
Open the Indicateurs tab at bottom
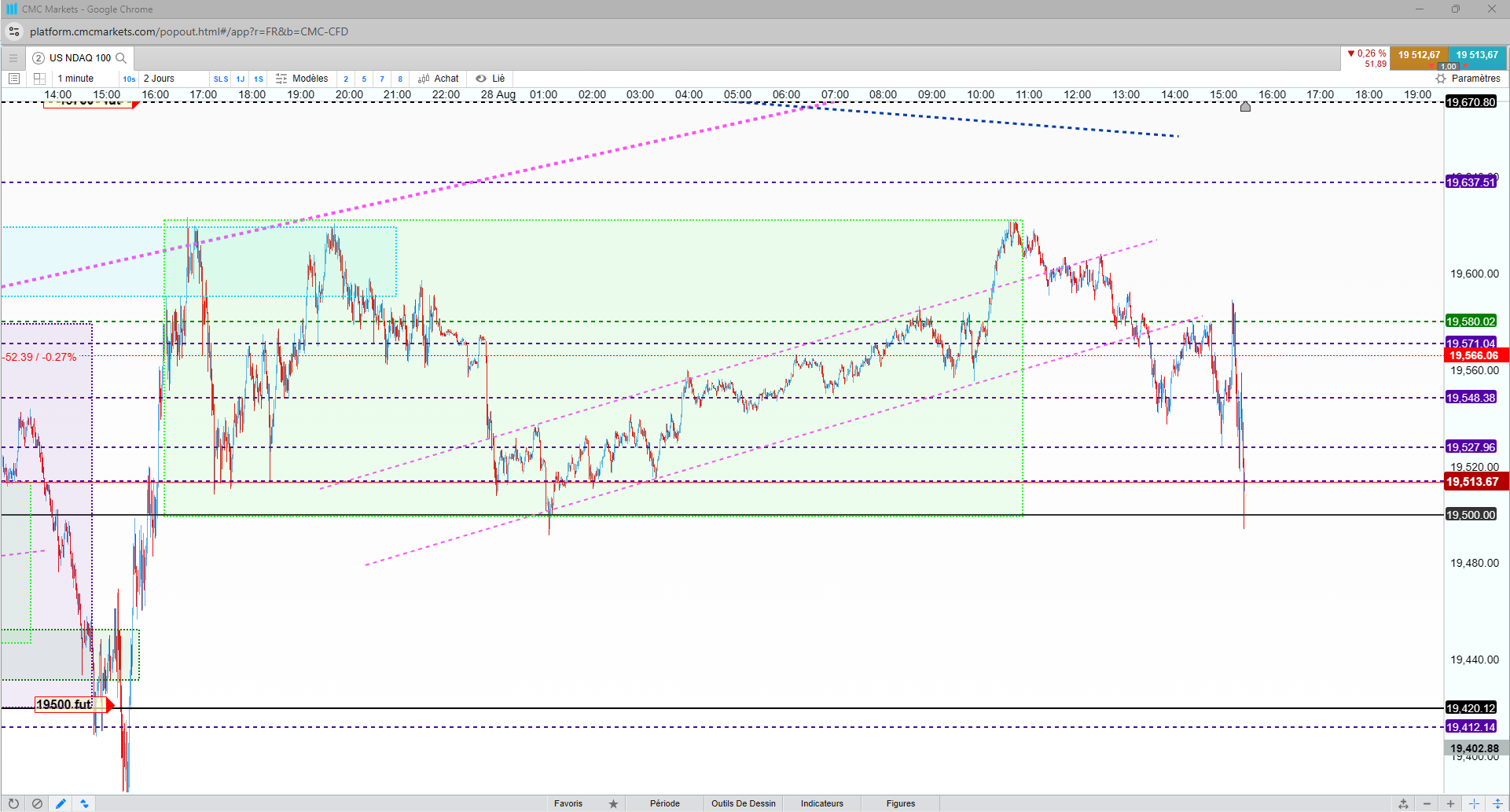822,803
